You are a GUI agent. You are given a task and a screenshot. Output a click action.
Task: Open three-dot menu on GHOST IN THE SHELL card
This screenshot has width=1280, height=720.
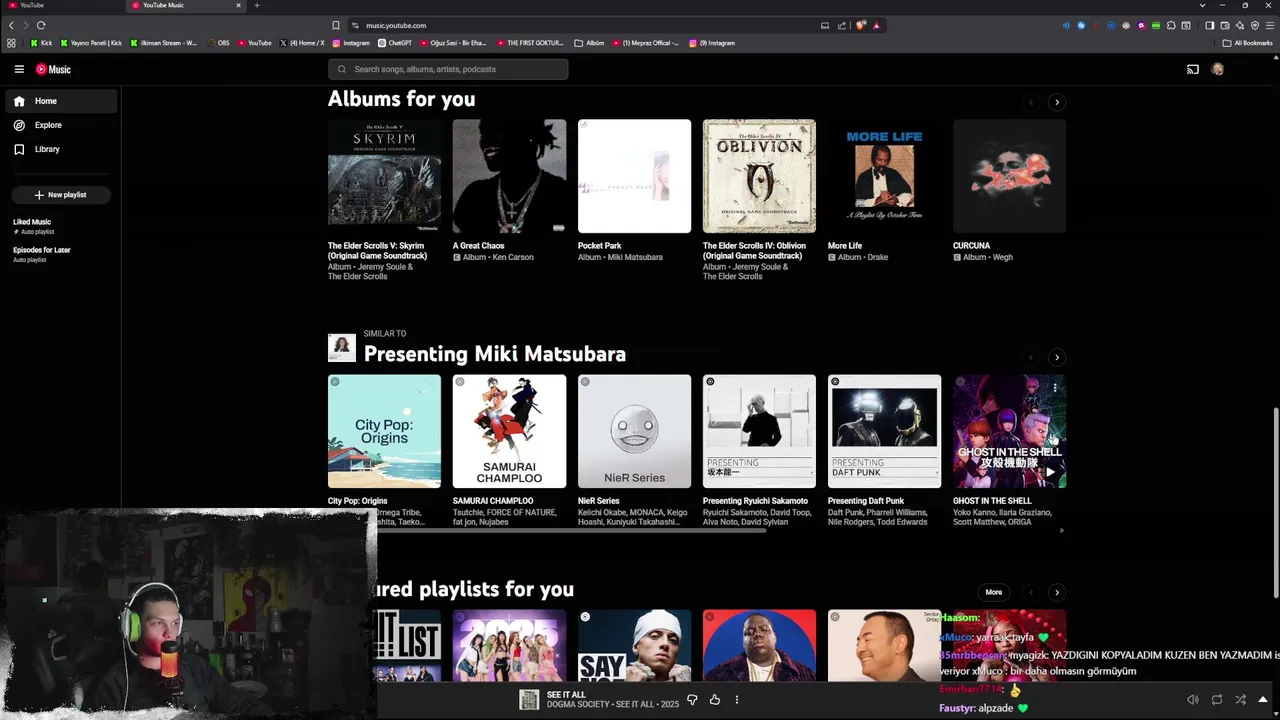(1055, 387)
